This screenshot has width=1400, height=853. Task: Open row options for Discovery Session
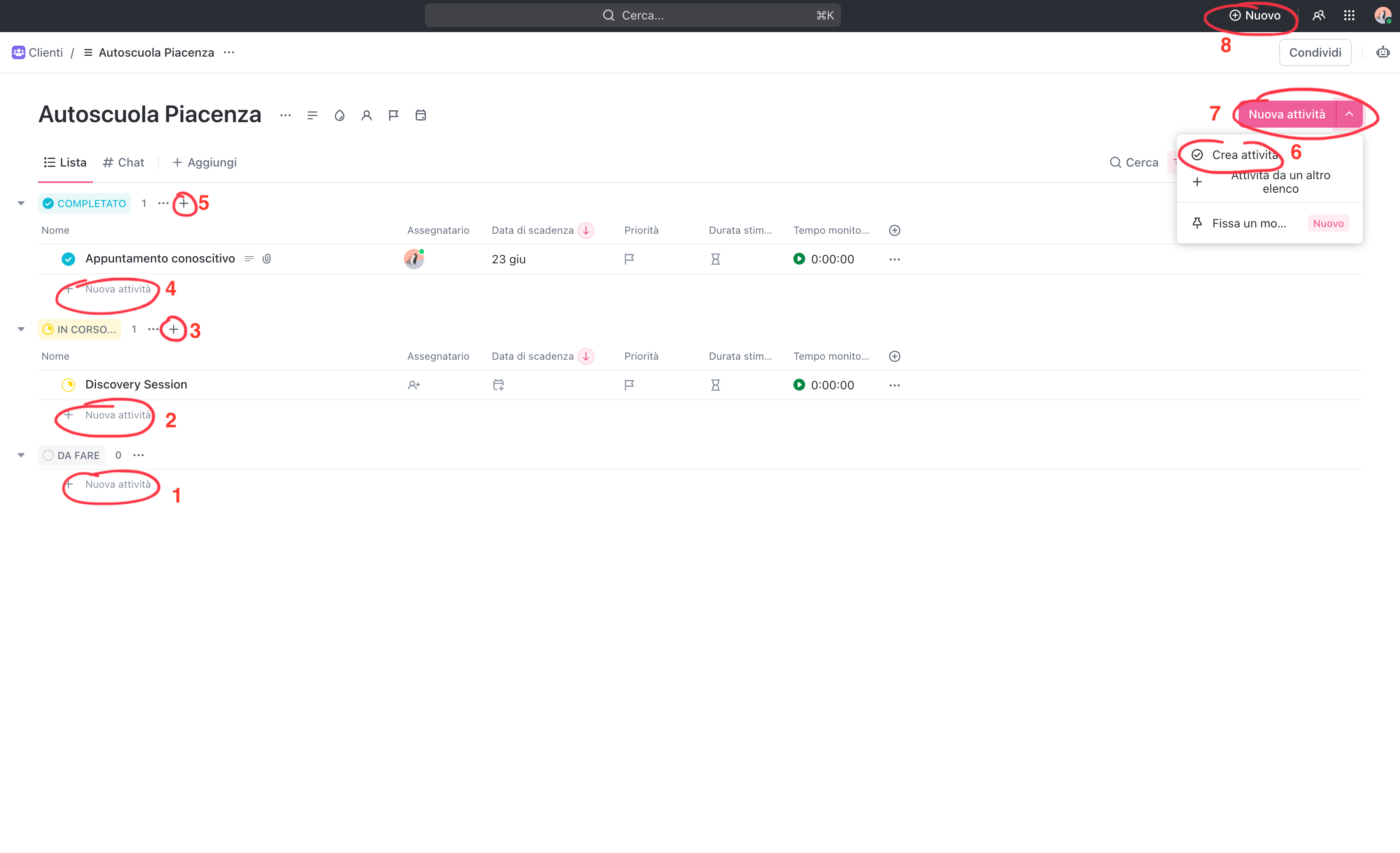click(894, 385)
